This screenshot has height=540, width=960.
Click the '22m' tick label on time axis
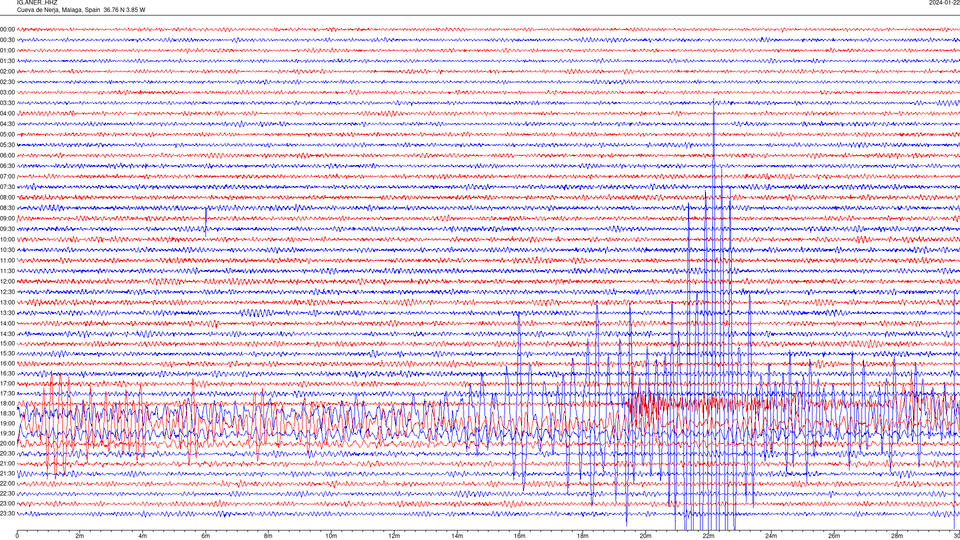(708, 536)
